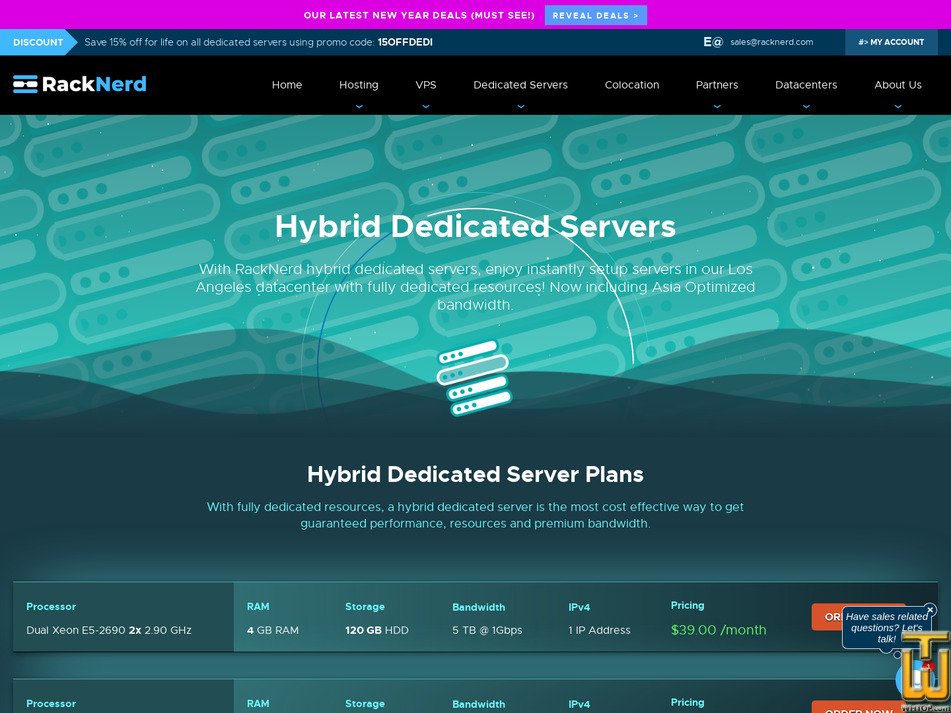Open the About Us dropdown chevron
The height and width of the screenshot is (713, 951).
pyautogui.click(x=897, y=105)
